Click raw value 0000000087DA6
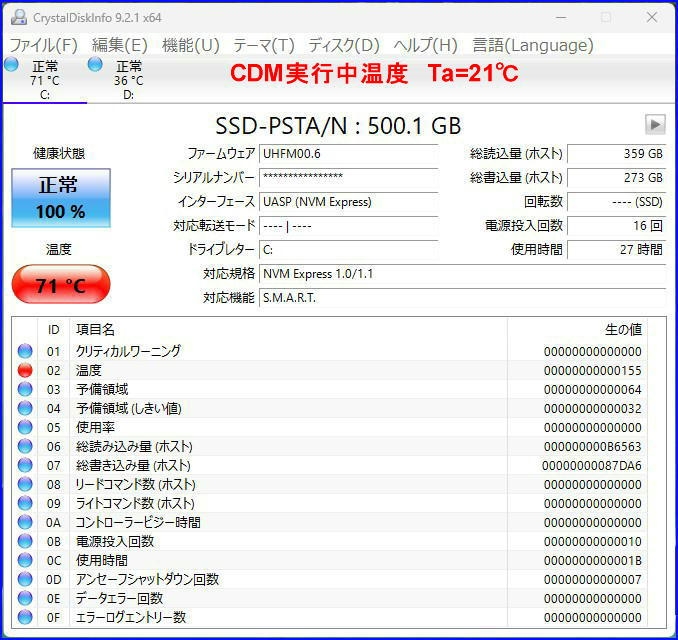Viewport: 678px width, 640px height. point(592,466)
